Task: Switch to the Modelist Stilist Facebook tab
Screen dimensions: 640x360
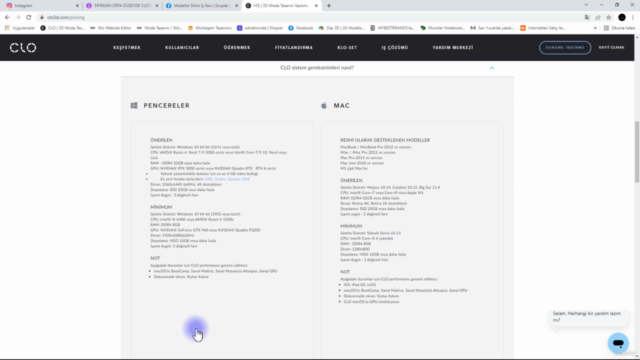Action: 201,6
